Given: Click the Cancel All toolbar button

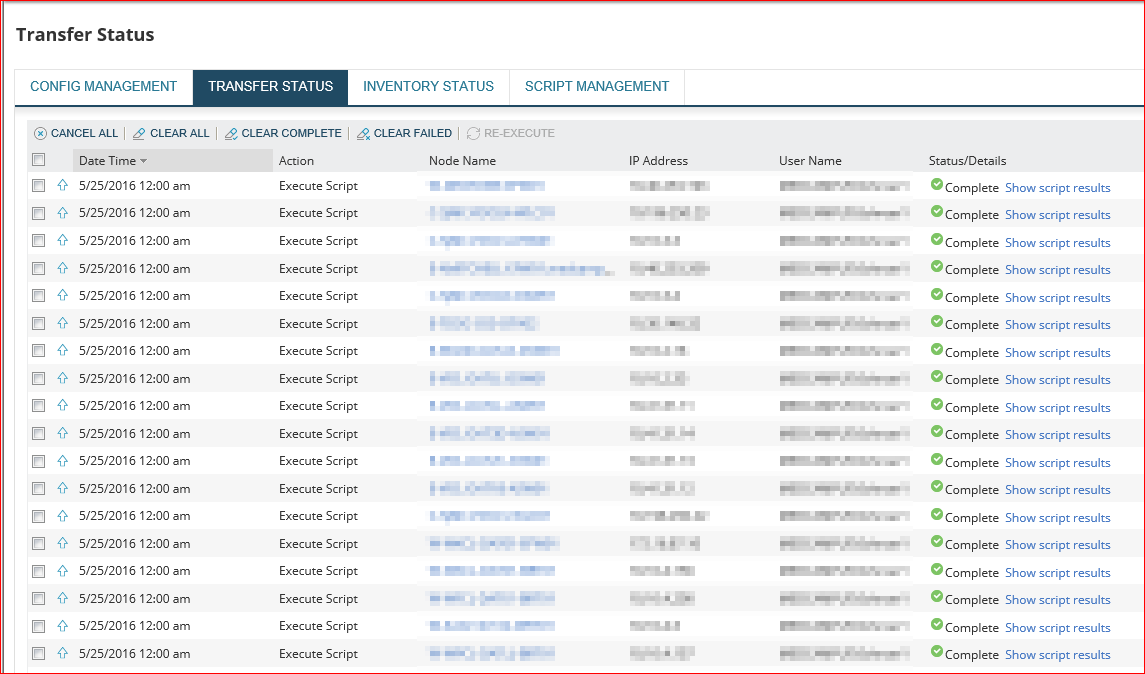Looking at the screenshot, I should [76, 133].
